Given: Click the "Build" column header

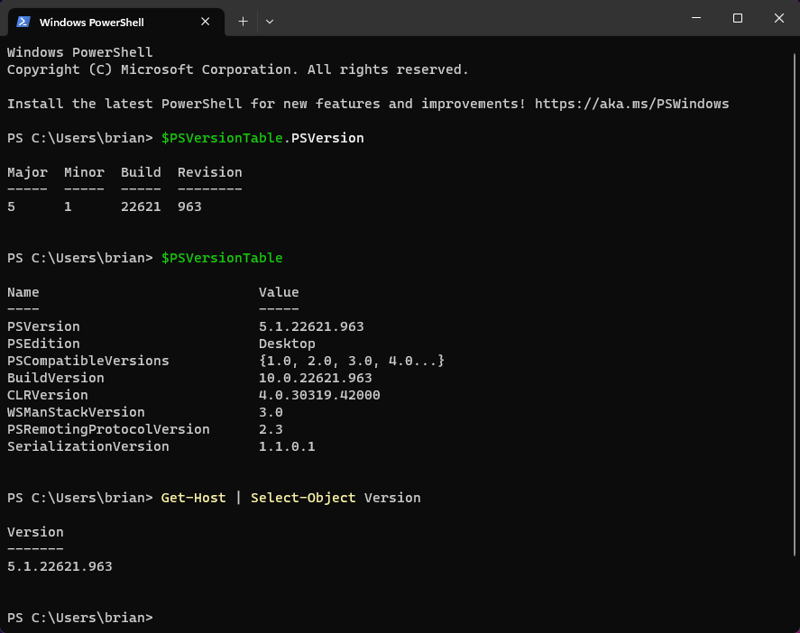Looking at the screenshot, I should coord(141,172).
